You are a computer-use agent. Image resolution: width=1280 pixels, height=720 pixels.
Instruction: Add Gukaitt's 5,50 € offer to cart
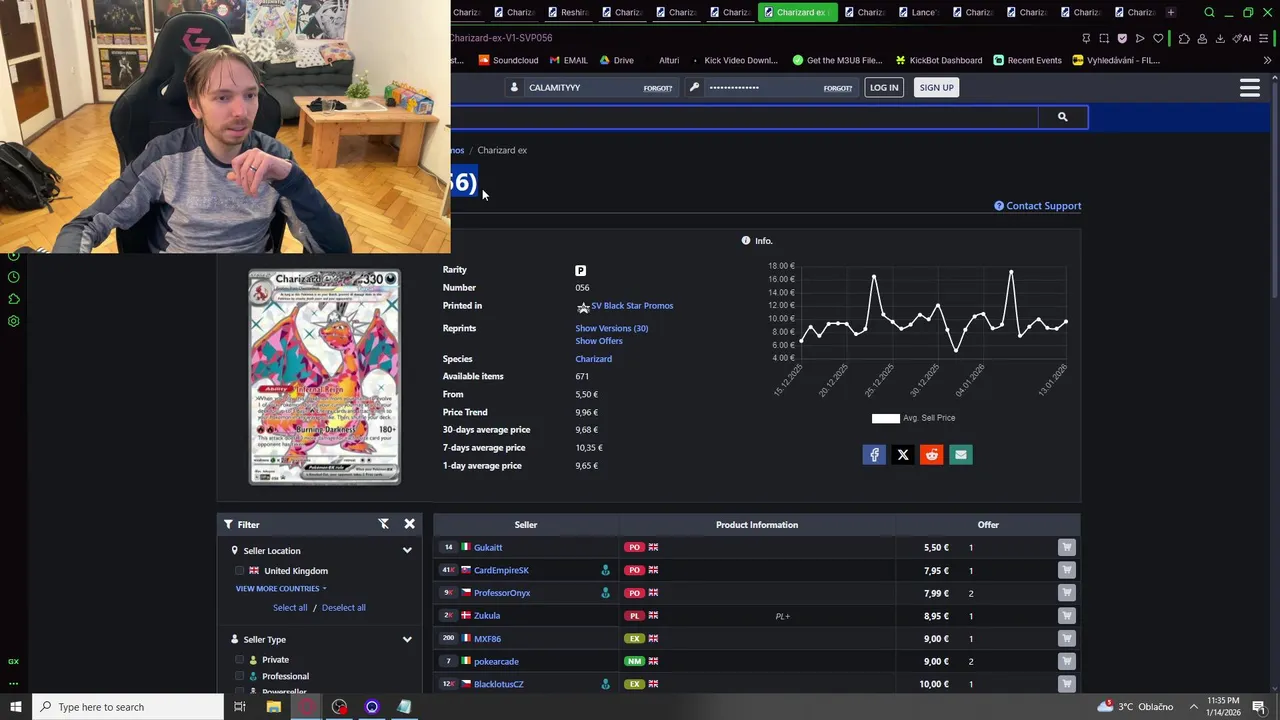tap(1067, 547)
